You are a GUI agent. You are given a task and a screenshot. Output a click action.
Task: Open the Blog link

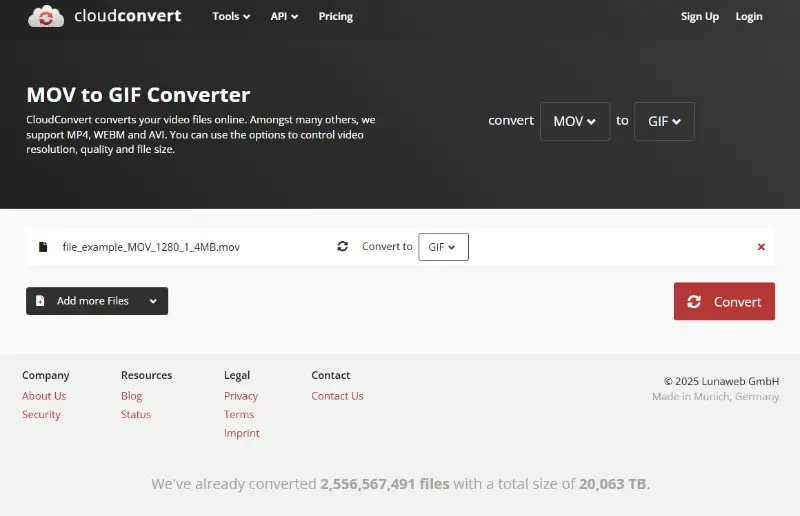coord(132,396)
